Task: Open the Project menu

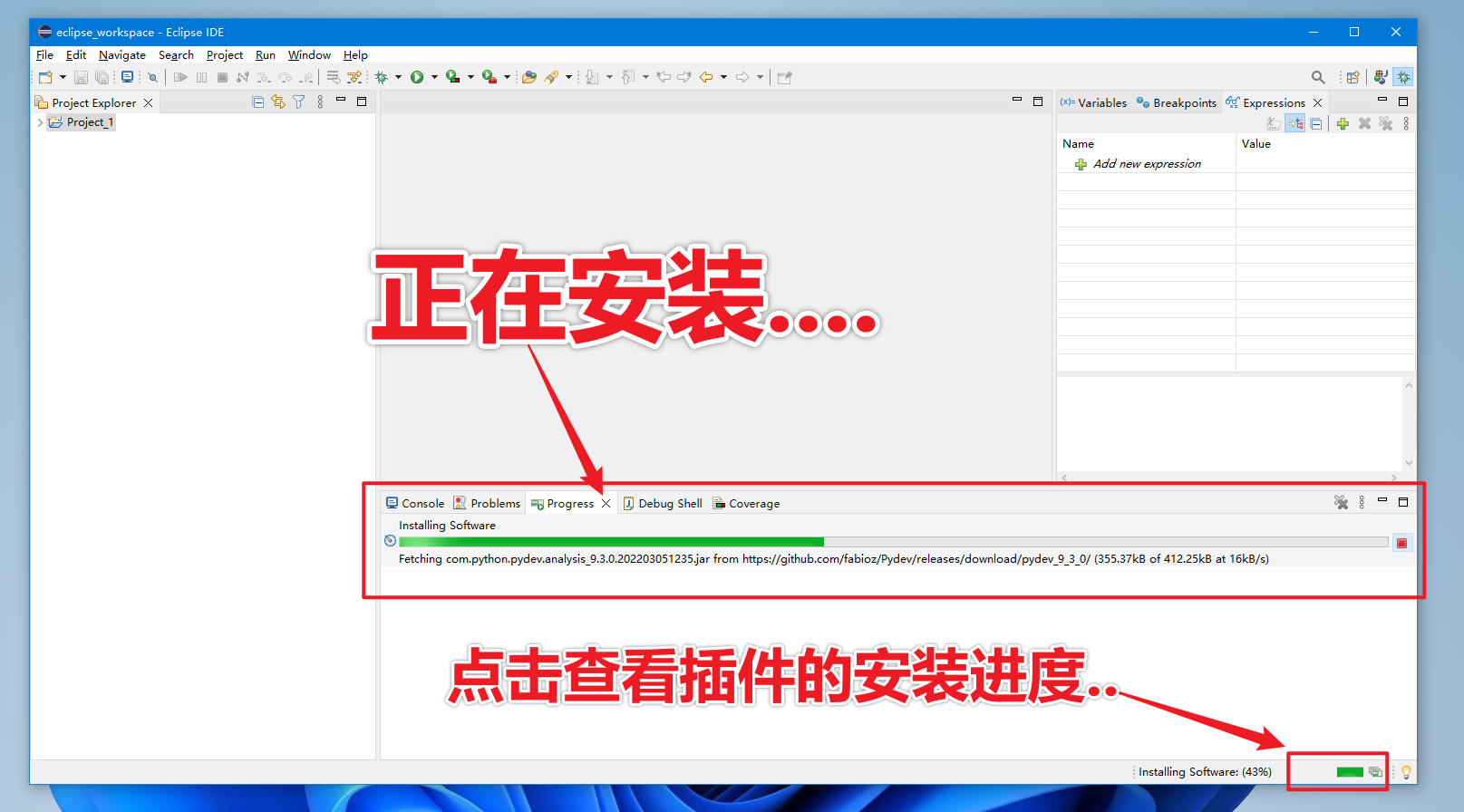Action: (x=225, y=55)
